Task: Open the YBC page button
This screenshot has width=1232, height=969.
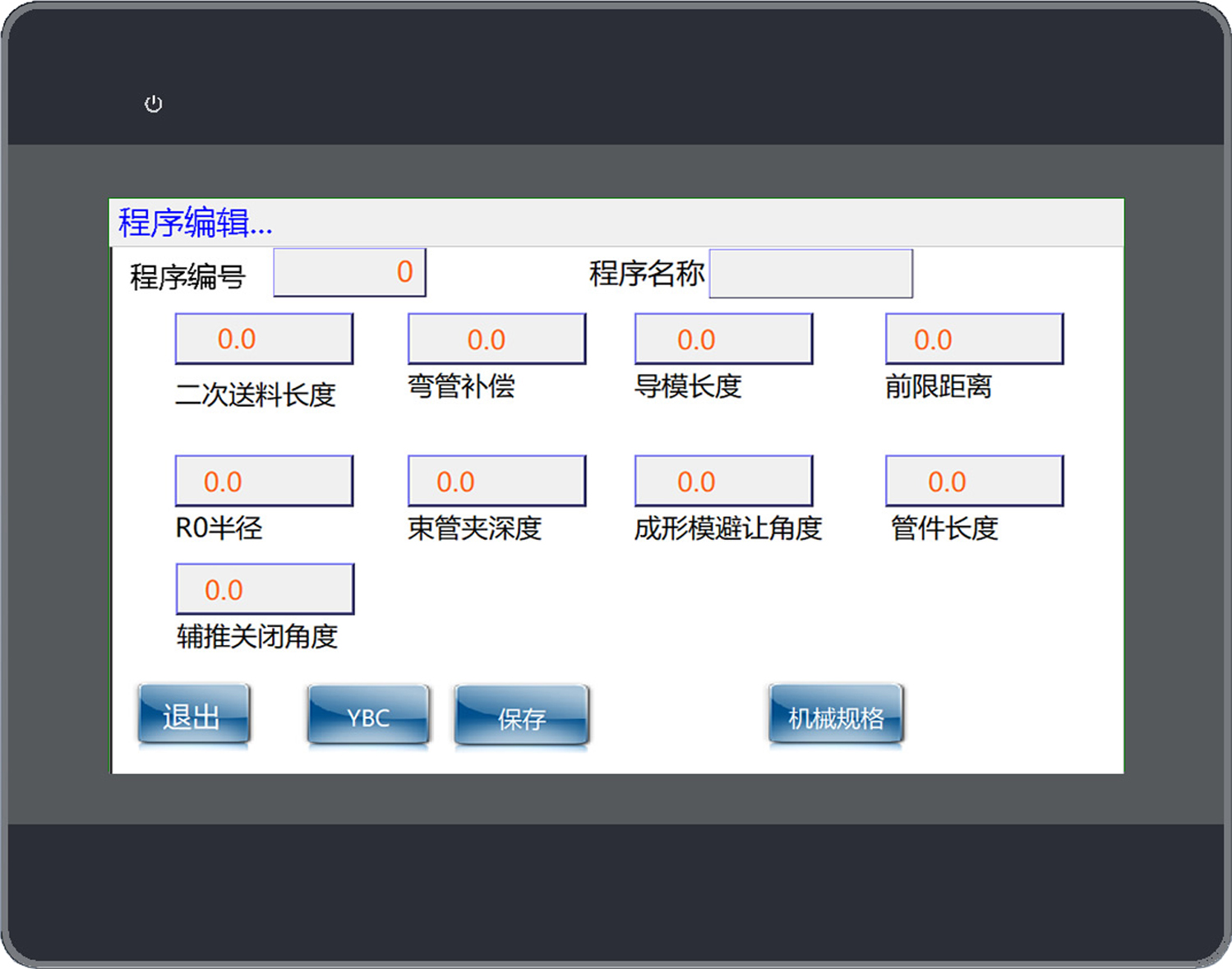Action: pos(368,717)
